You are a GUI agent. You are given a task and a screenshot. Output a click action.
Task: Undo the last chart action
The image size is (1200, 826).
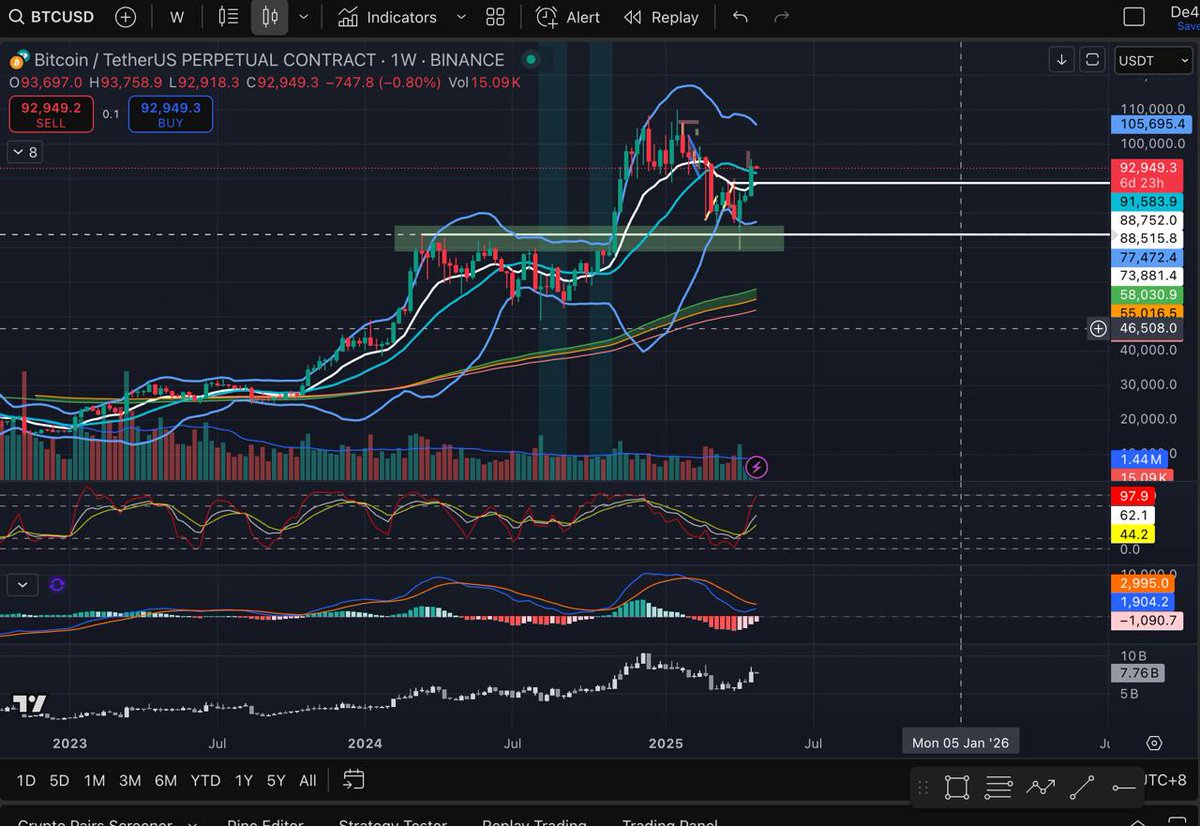[x=740, y=17]
